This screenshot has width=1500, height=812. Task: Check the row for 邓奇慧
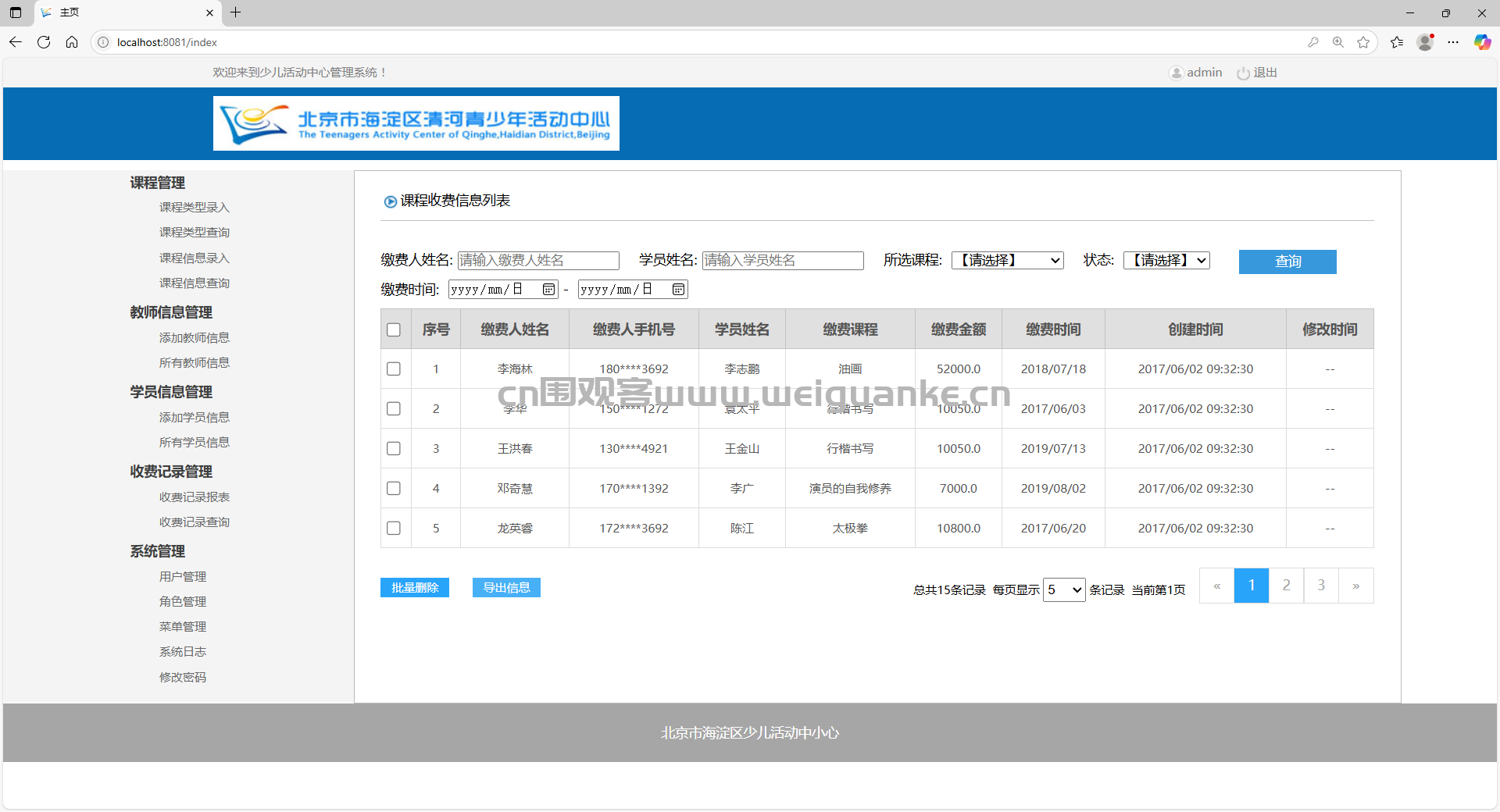point(394,488)
